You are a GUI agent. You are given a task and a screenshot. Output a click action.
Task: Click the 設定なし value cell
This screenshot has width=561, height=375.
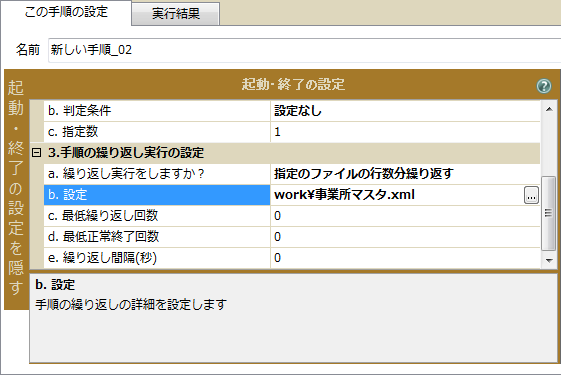405,111
